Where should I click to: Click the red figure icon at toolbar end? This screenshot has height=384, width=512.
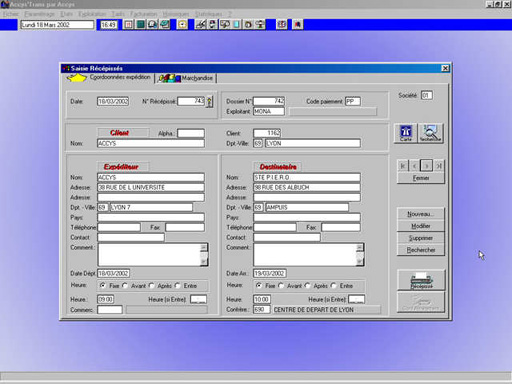click(298, 24)
